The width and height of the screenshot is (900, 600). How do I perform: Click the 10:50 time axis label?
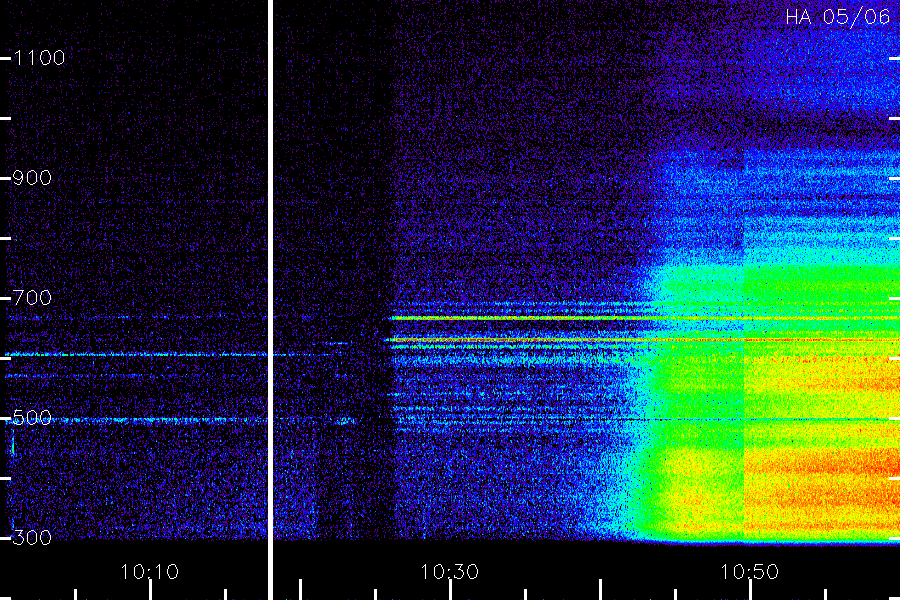[750, 572]
